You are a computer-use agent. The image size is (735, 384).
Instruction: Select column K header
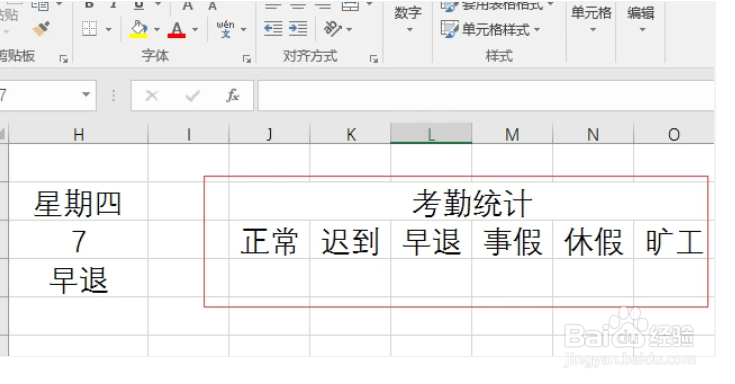click(350, 135)
